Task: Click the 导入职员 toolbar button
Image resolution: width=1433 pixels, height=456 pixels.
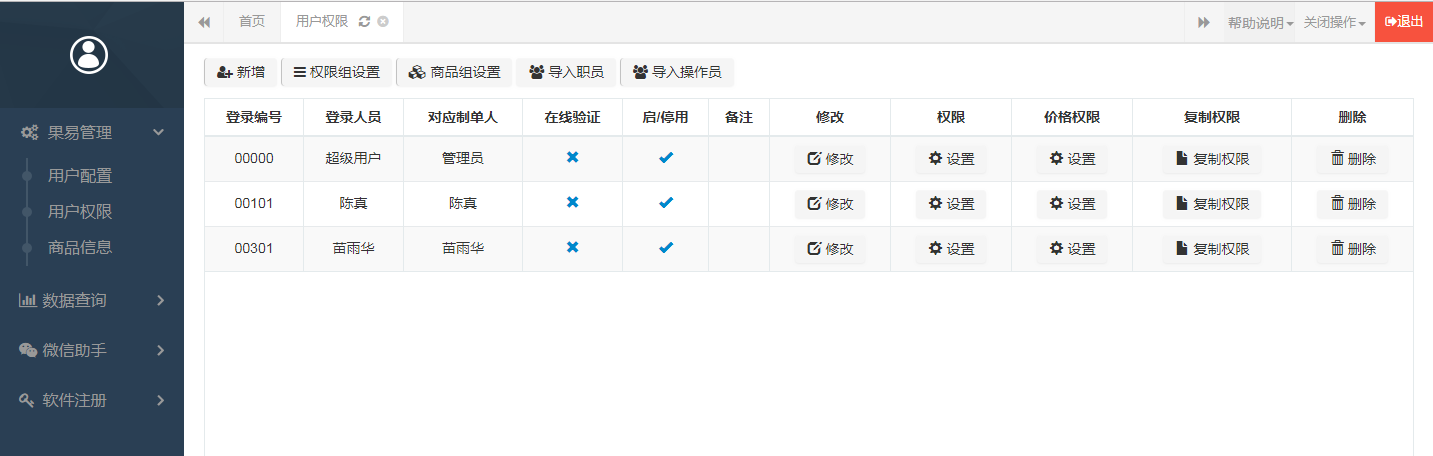Action: [x=567, y=72]
